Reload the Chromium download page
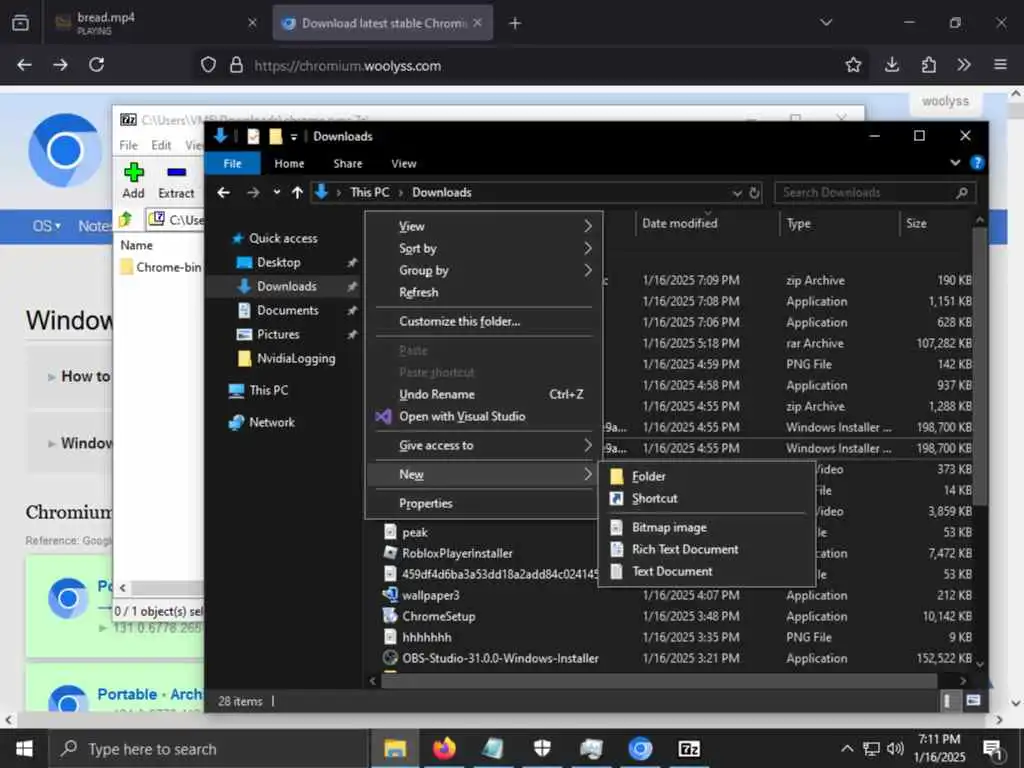Image resolution: width=1024 pixels, height=768 pixels. 97,65
